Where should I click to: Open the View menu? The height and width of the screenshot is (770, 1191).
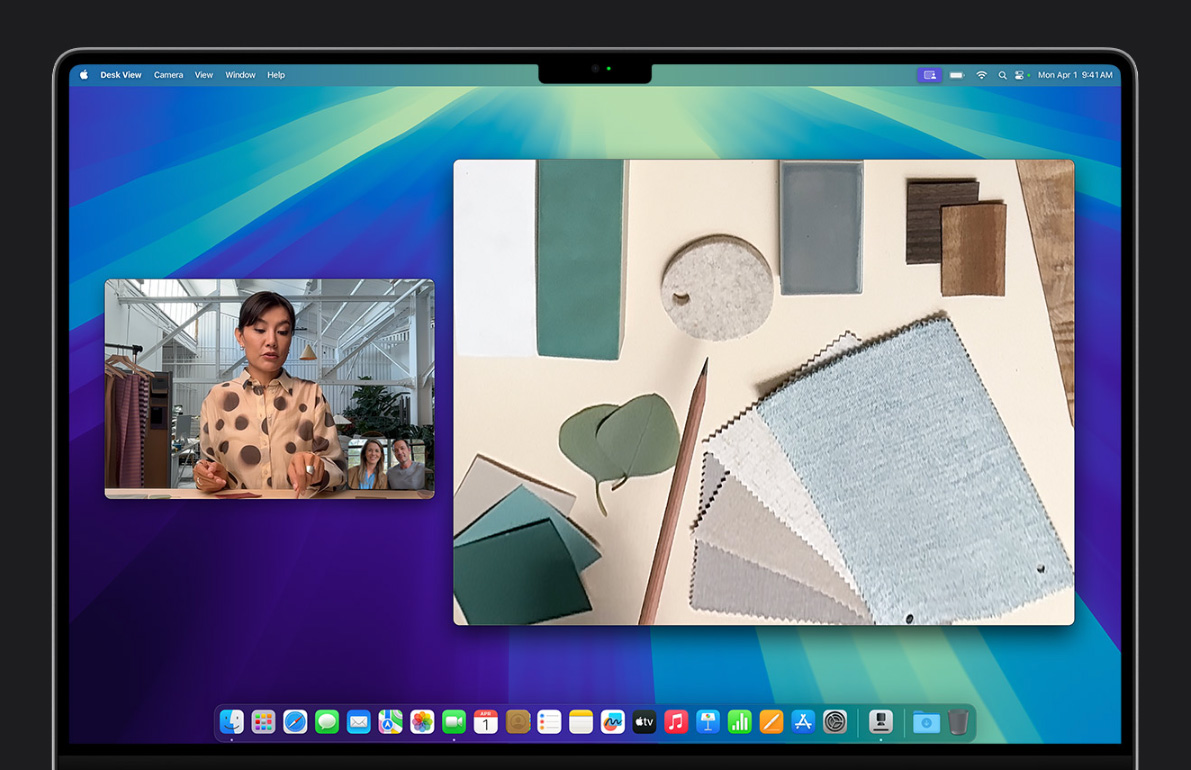click(x=204, y=74)
